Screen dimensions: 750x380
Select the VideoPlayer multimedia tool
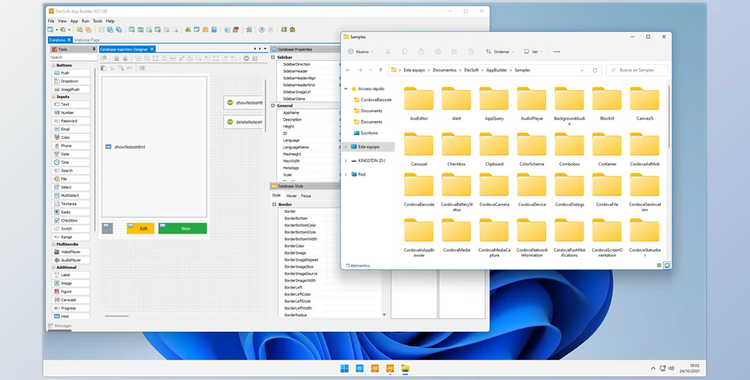tap(71, 252)
